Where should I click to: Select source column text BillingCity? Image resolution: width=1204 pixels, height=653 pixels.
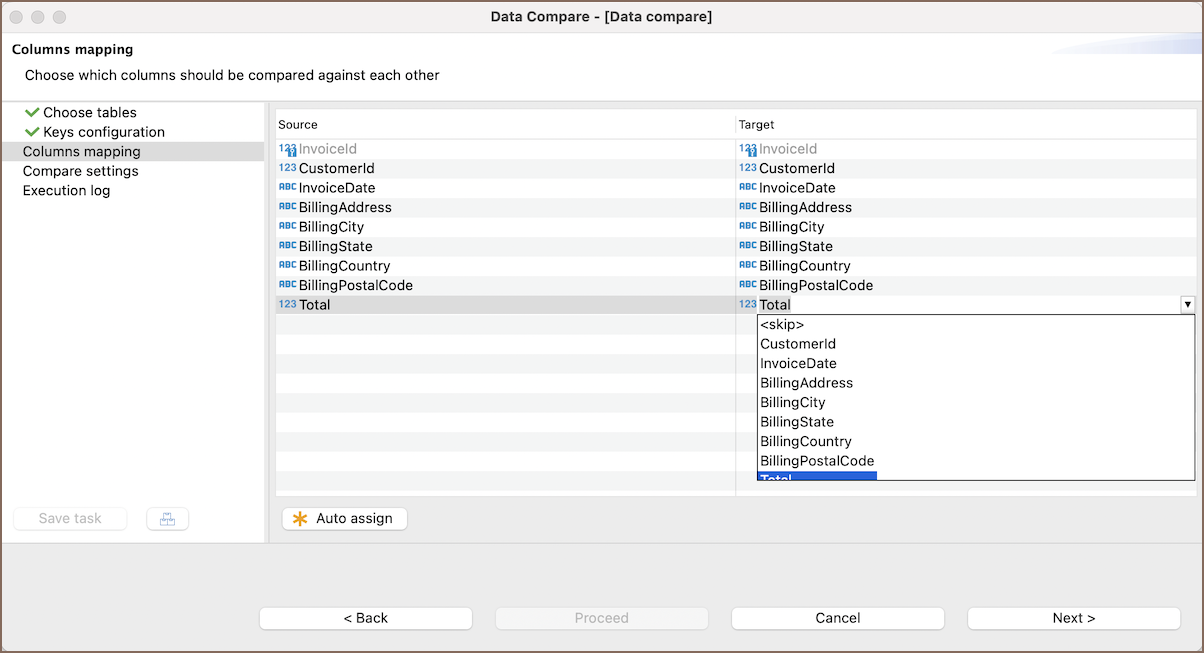pyautogui.click(x=332, y=227)
